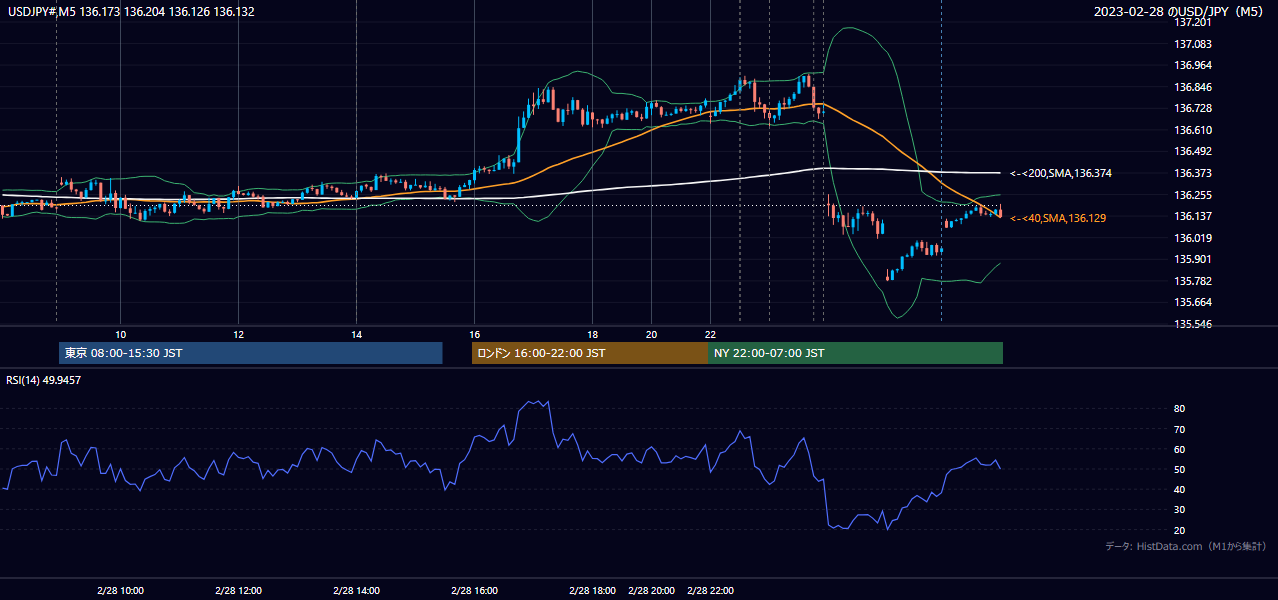Click the chart title 2023-02-28 のUSD/JPY (M5)
This screenshot has width=1278, height=600.
coord(1180,12)
